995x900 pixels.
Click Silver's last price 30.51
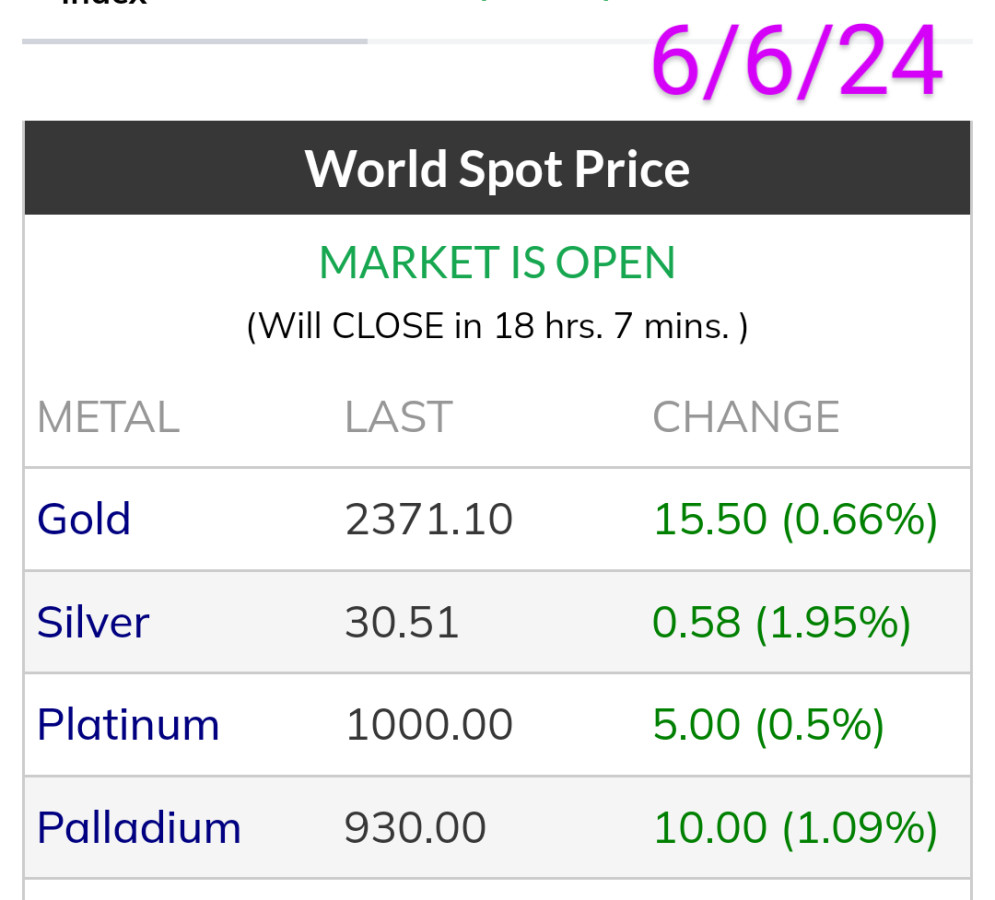(x=402, y=622)
